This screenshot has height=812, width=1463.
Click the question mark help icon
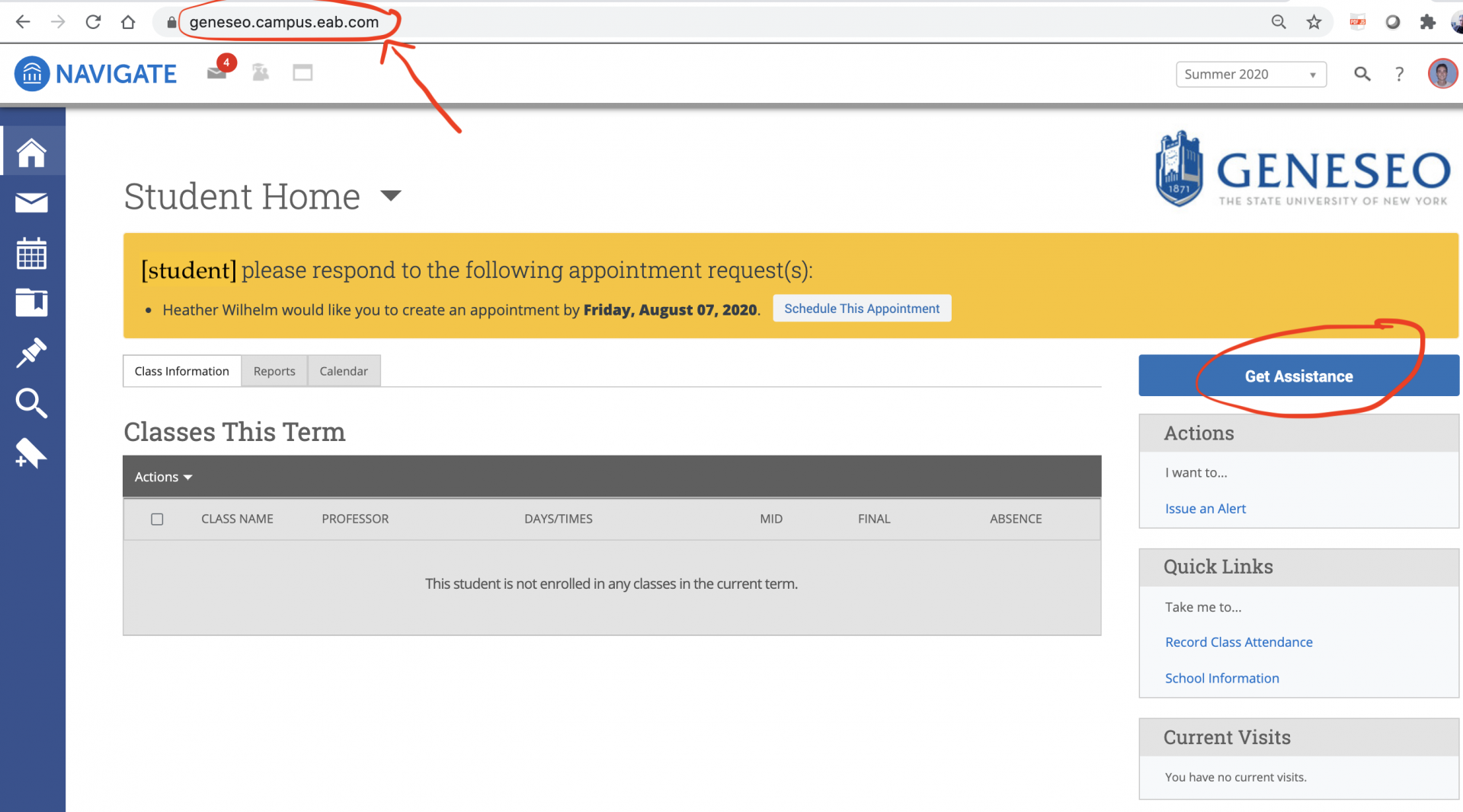click(1399, 74)
